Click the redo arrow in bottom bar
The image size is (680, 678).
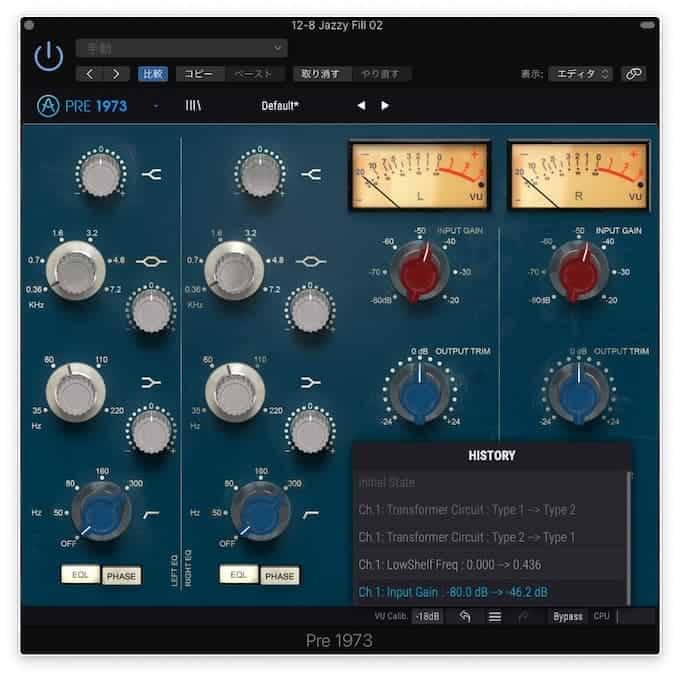pos(523,616)
